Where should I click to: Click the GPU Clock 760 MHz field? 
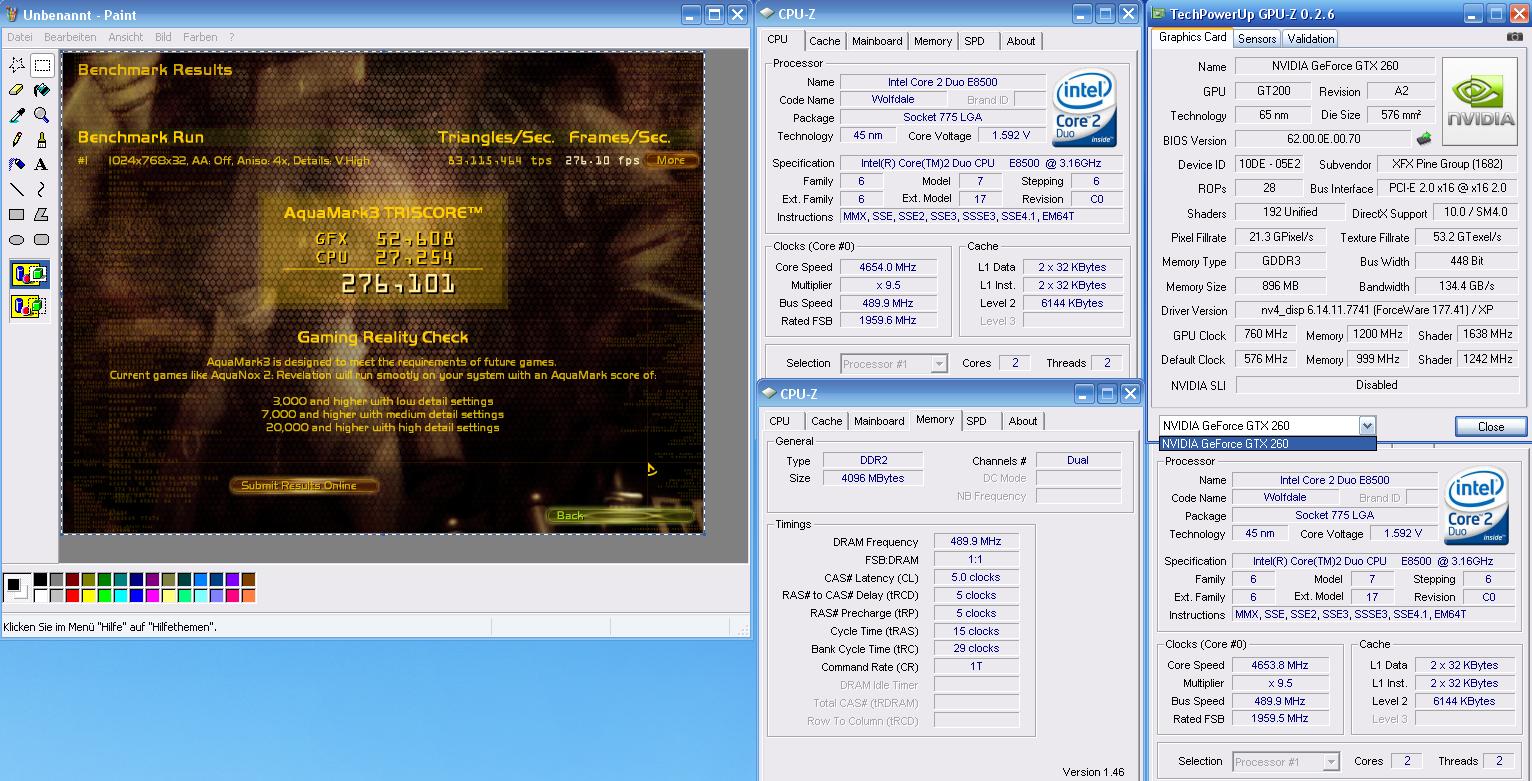[1266, 334]
